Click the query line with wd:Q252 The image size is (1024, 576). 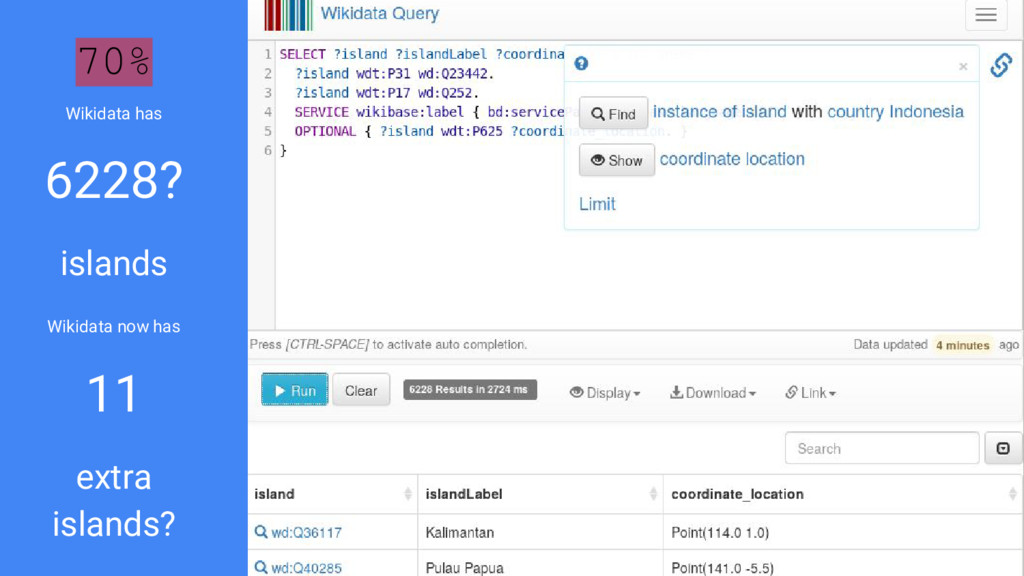tap(387, 93)
